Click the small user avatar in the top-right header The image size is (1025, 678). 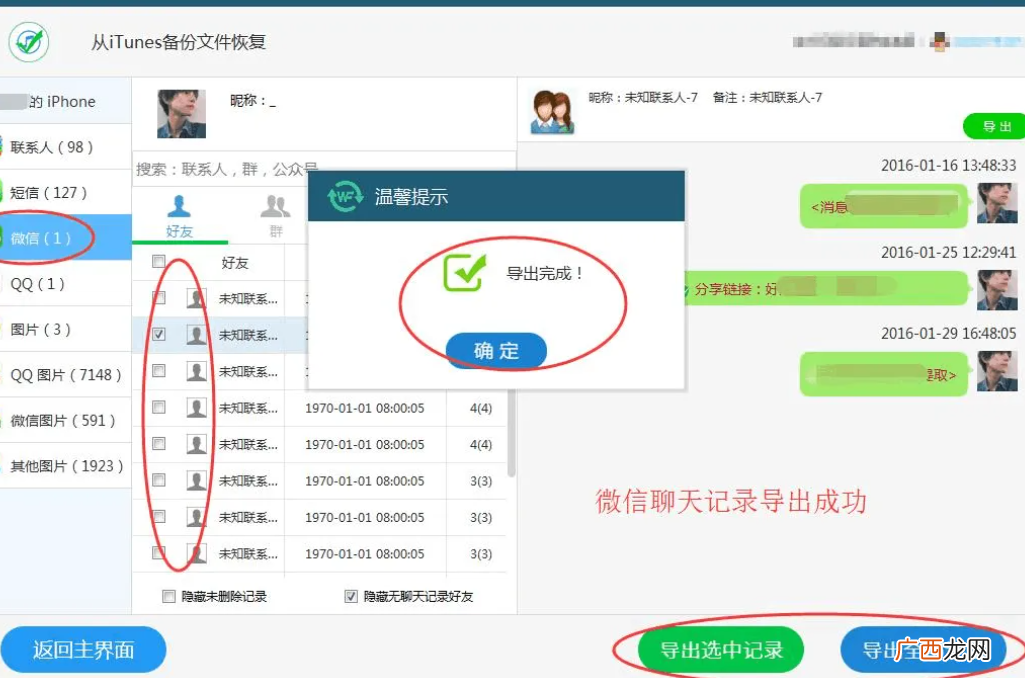pyautogui.click(x=939, y=41)
